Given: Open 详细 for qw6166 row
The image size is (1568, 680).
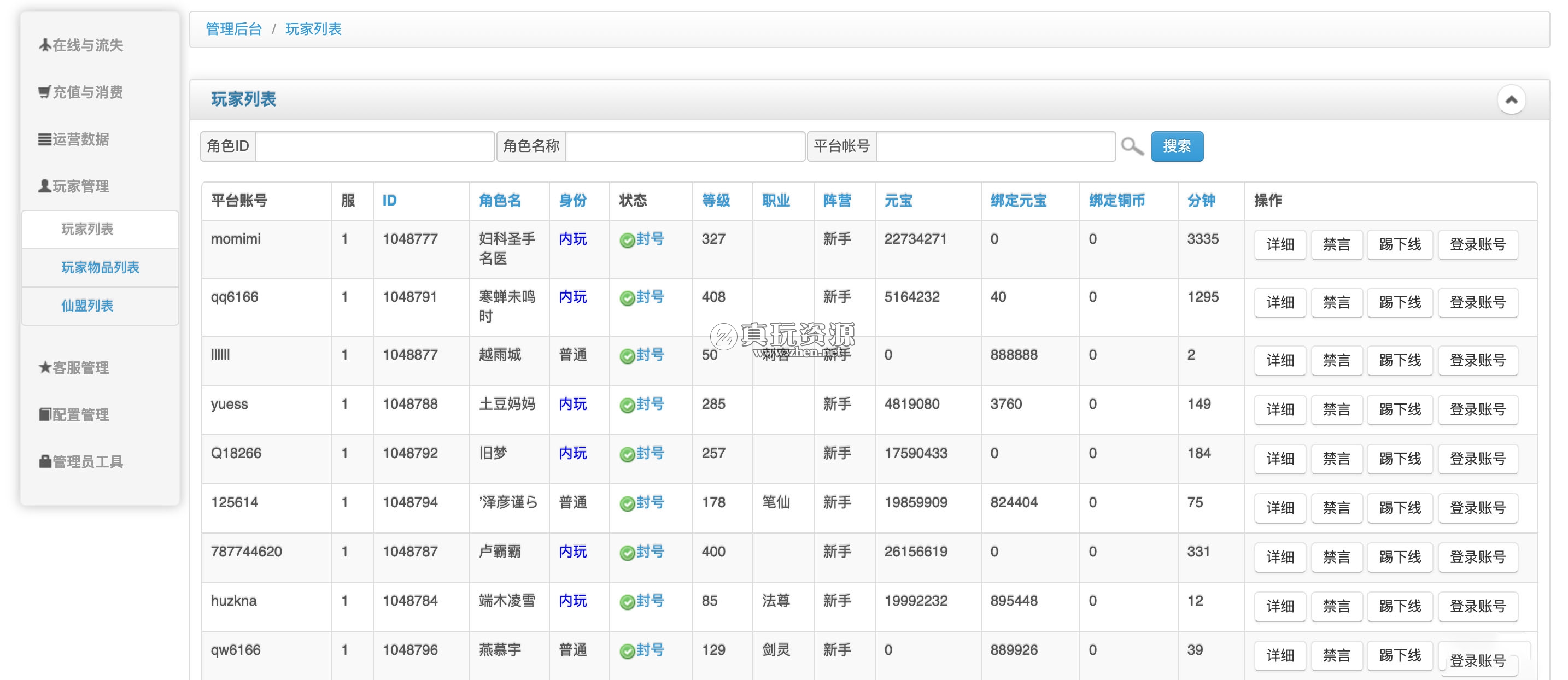Looking at the screenshot, I should click(1280, 655).
